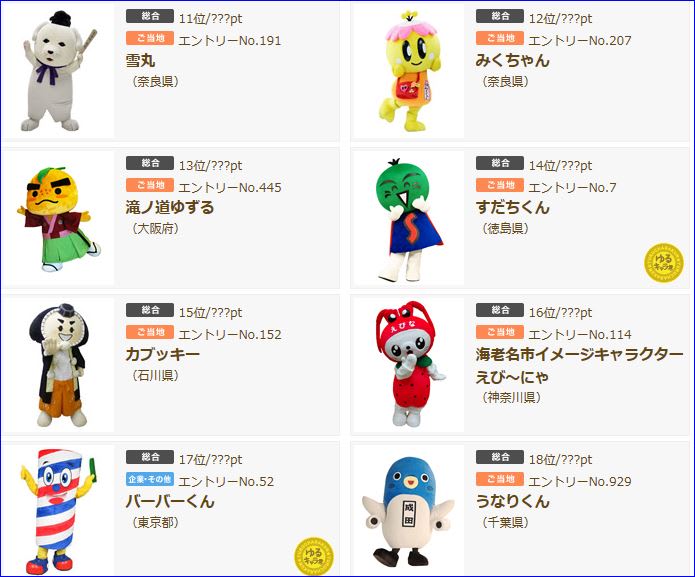695x577 pixels.
Task: Open the カブッキー kabuki mascot picture
Action: coord(58,365)
